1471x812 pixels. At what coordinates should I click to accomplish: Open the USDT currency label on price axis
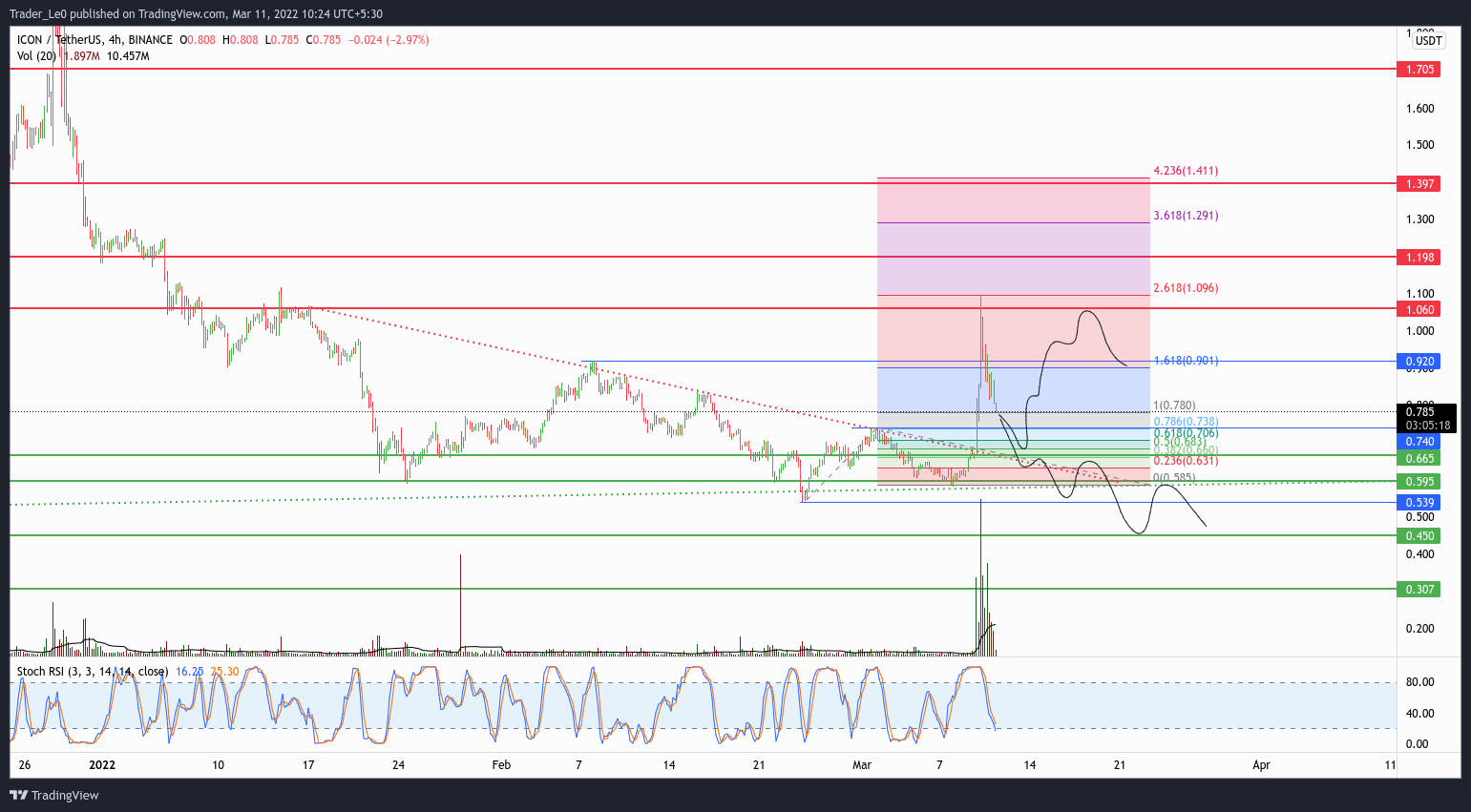click(x=1428, y=41)
